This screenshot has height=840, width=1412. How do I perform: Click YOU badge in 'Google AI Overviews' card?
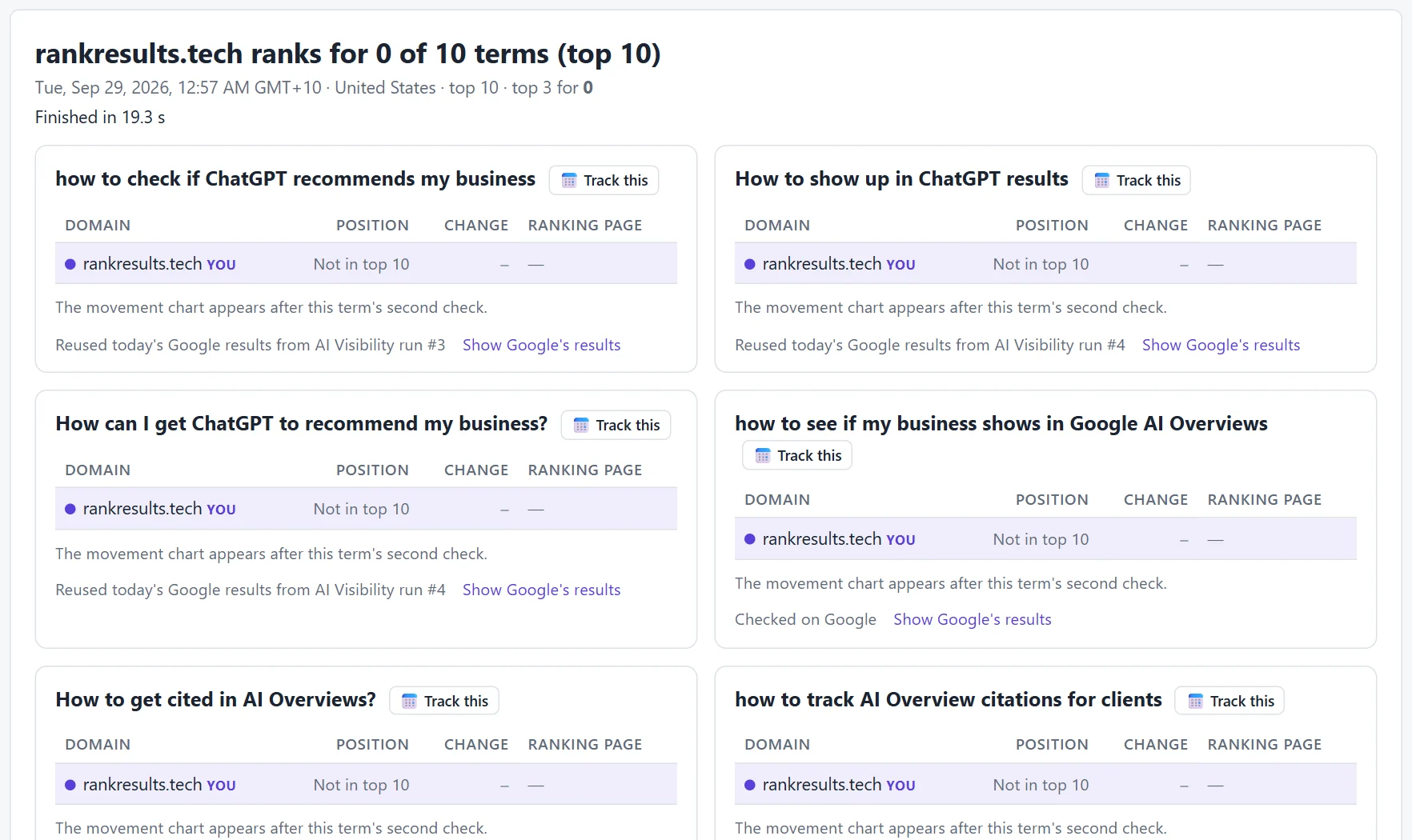901,540
